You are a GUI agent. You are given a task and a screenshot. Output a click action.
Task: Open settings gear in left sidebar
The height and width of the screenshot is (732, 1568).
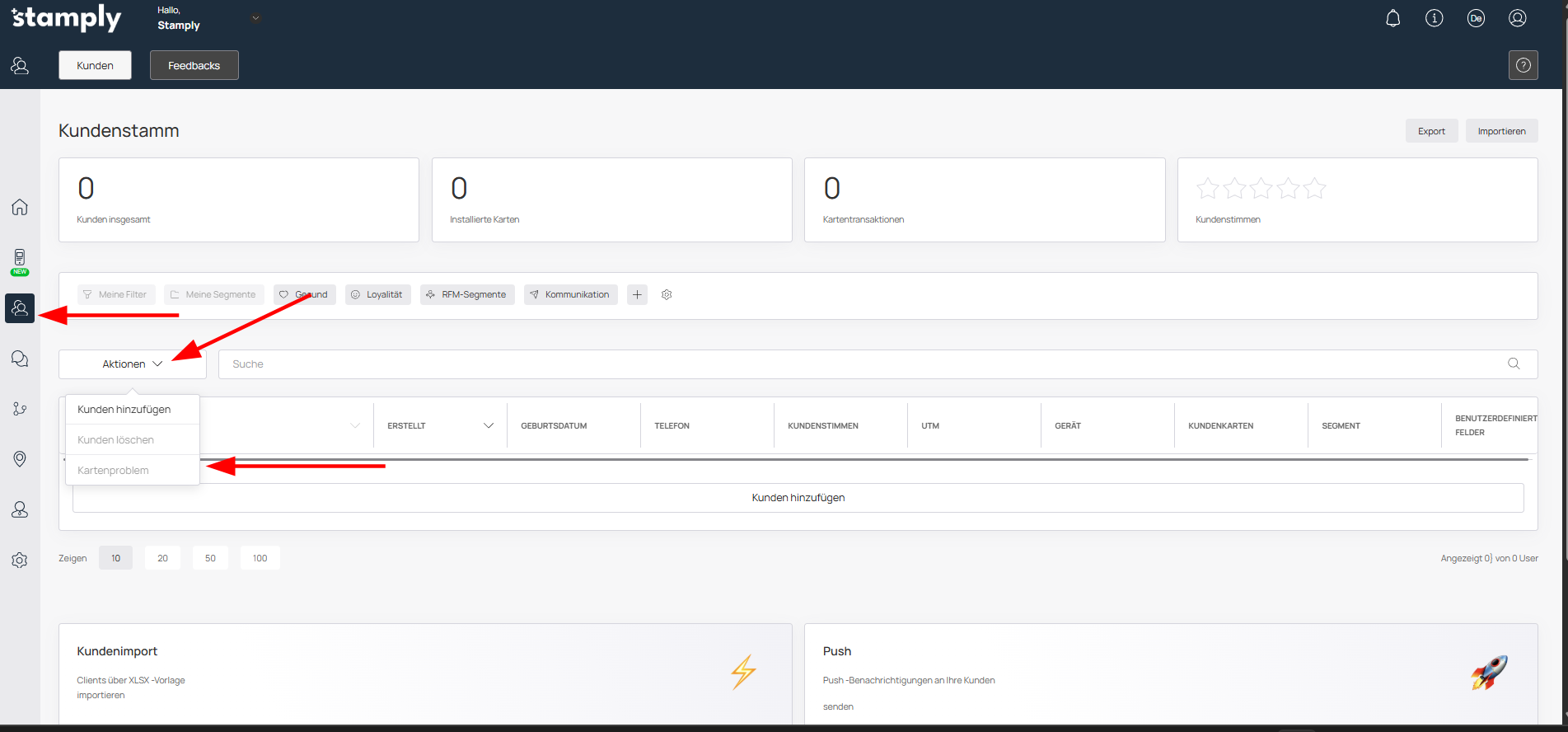tap(20, 561)
